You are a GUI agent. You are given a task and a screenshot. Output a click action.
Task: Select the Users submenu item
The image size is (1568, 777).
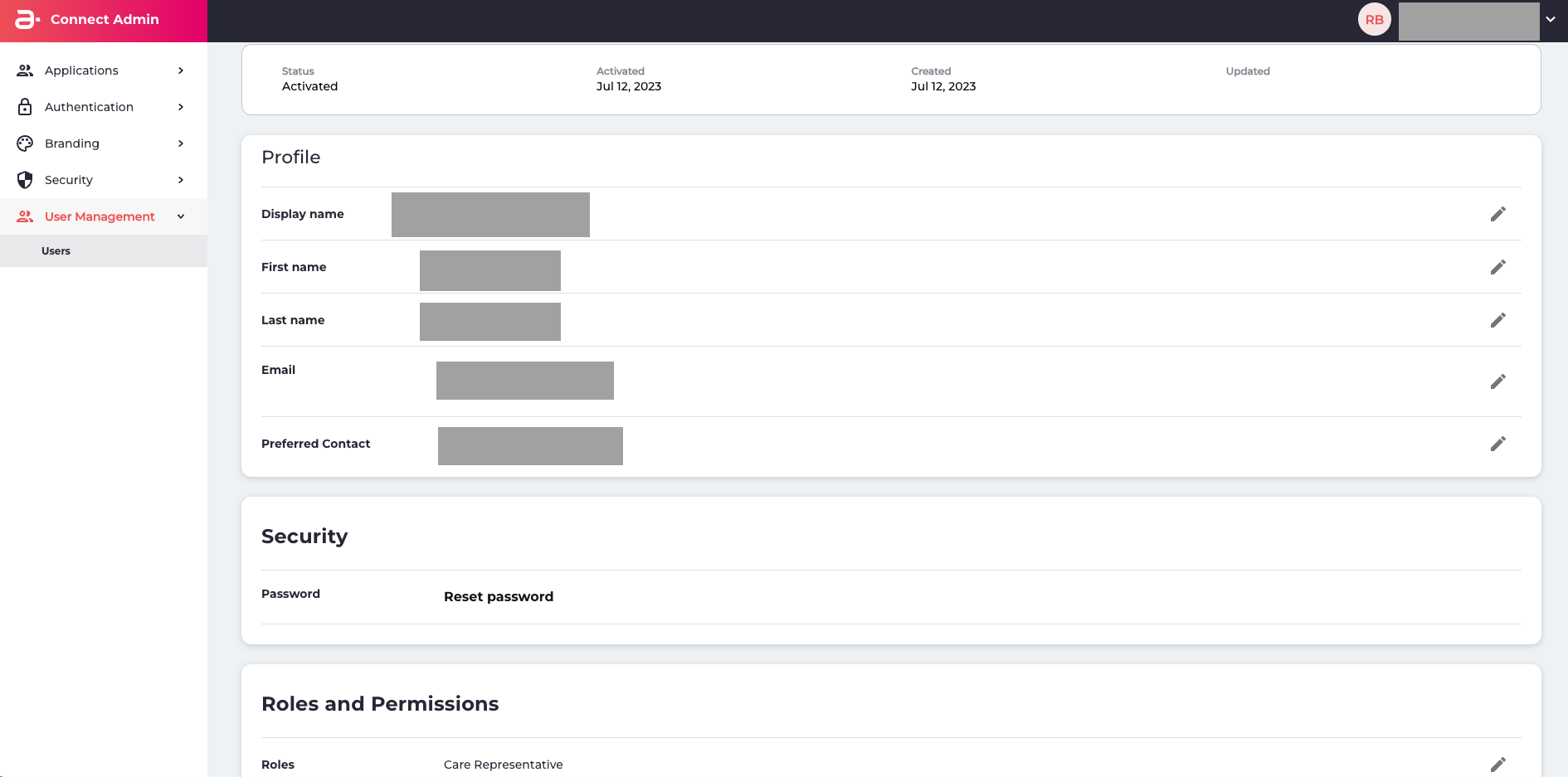click(x=104, y=250)
